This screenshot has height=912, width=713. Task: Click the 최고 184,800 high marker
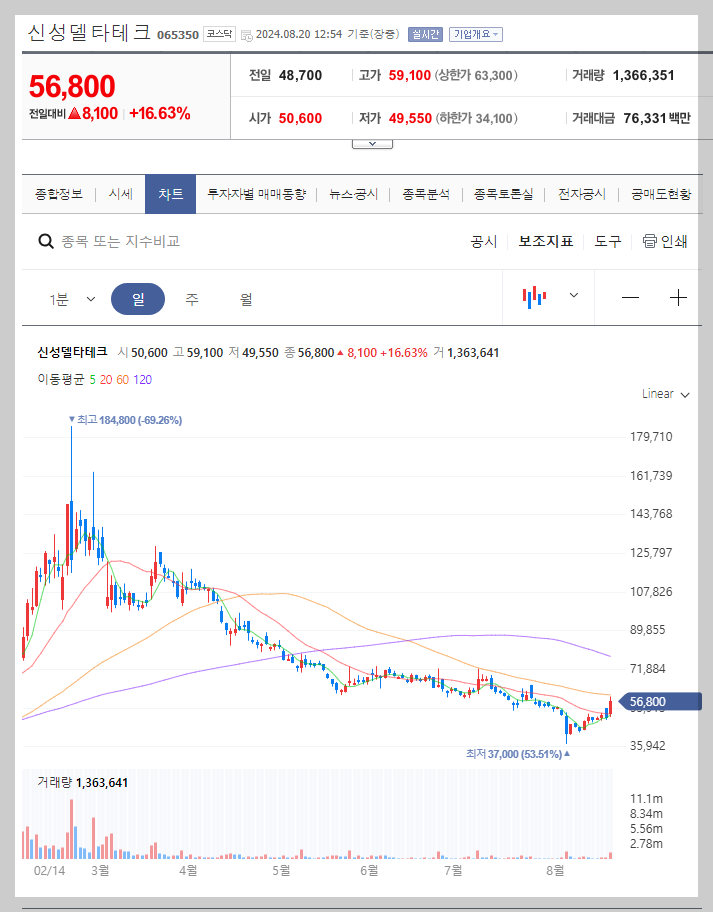click(x=125, y=420)
